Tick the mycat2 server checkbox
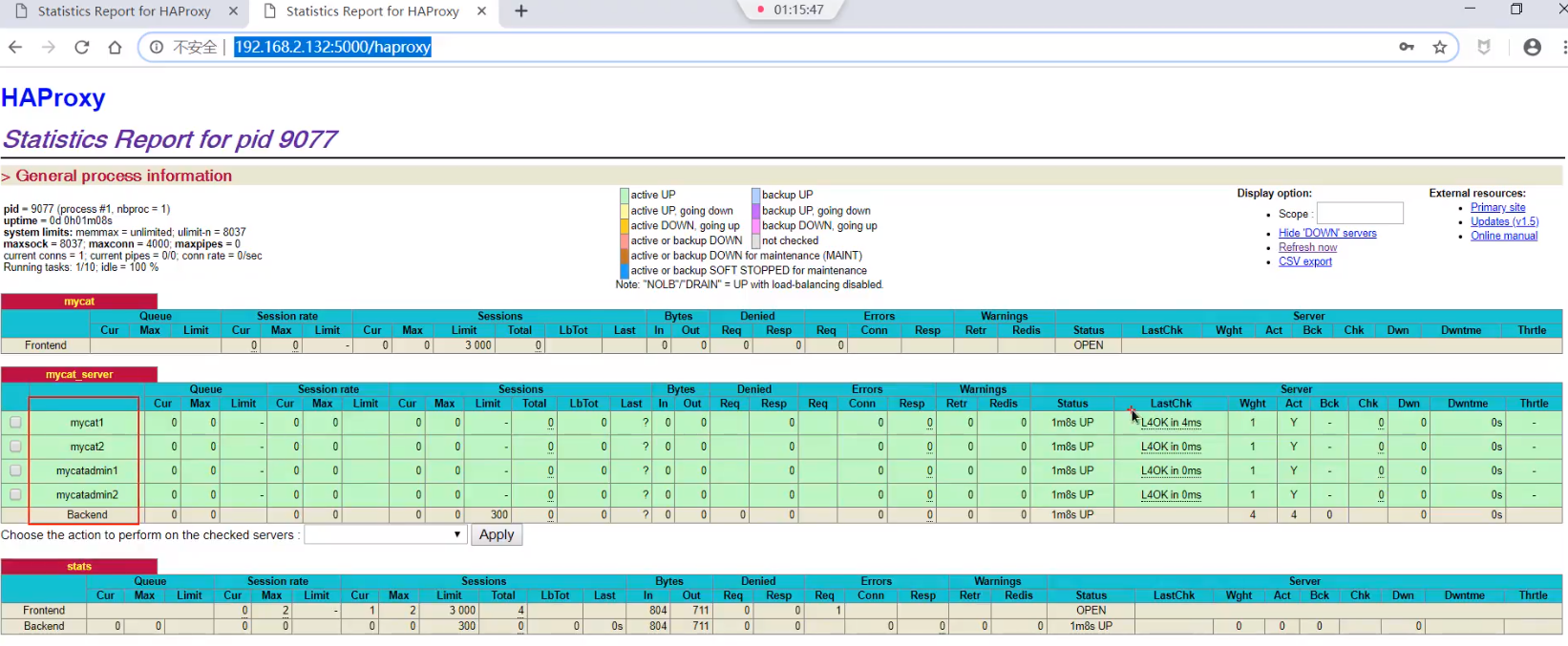The height and width of the screenshot is (646, 1568). (15, 447)
